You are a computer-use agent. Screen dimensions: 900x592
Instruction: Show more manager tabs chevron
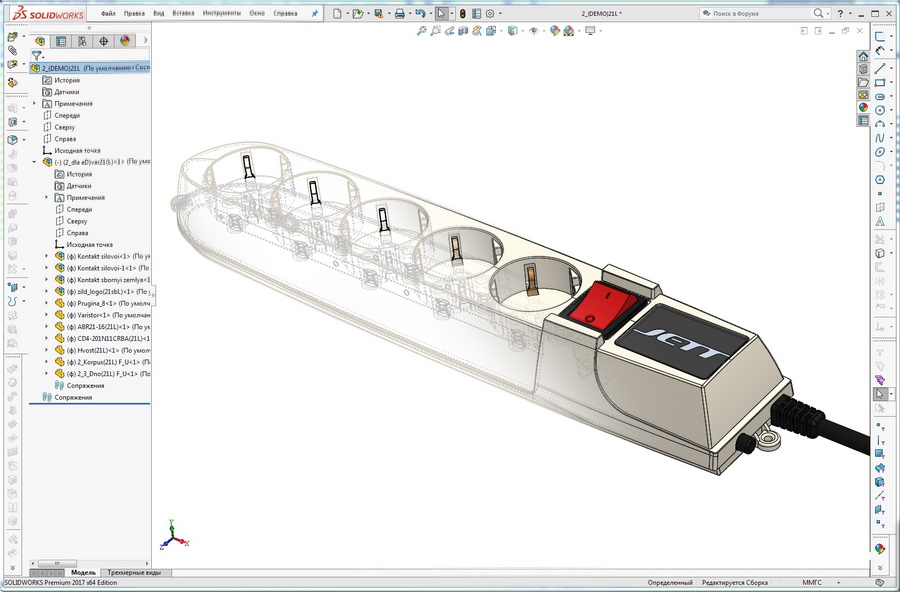145,40
